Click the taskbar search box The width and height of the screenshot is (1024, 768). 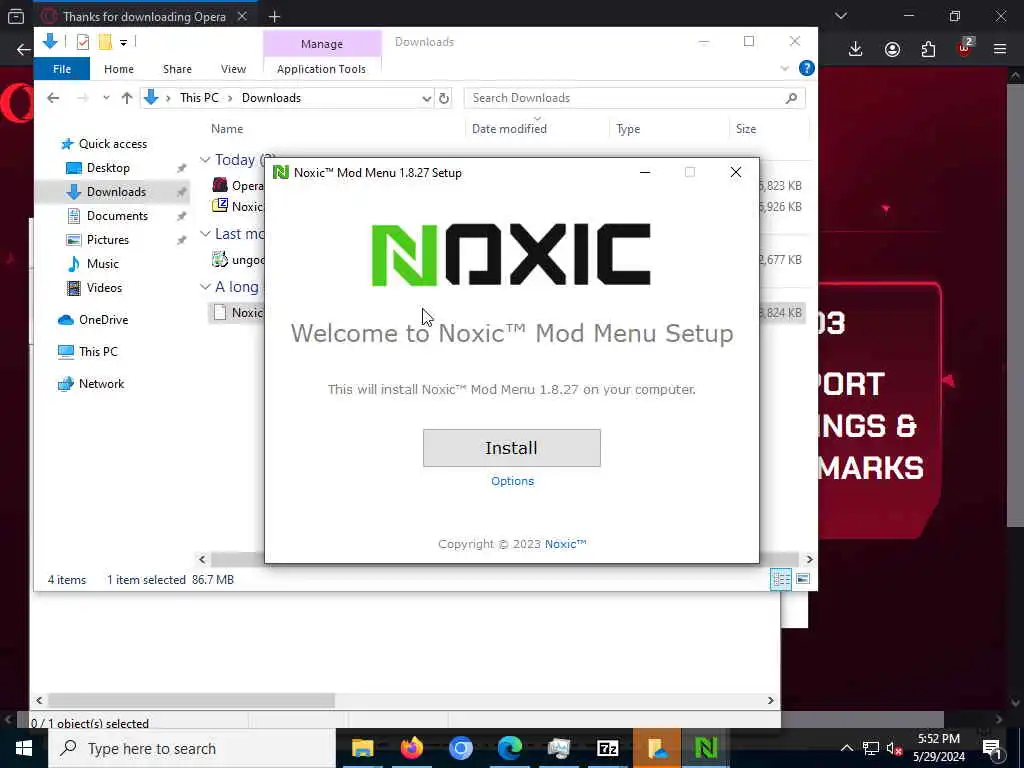(192, 748)
